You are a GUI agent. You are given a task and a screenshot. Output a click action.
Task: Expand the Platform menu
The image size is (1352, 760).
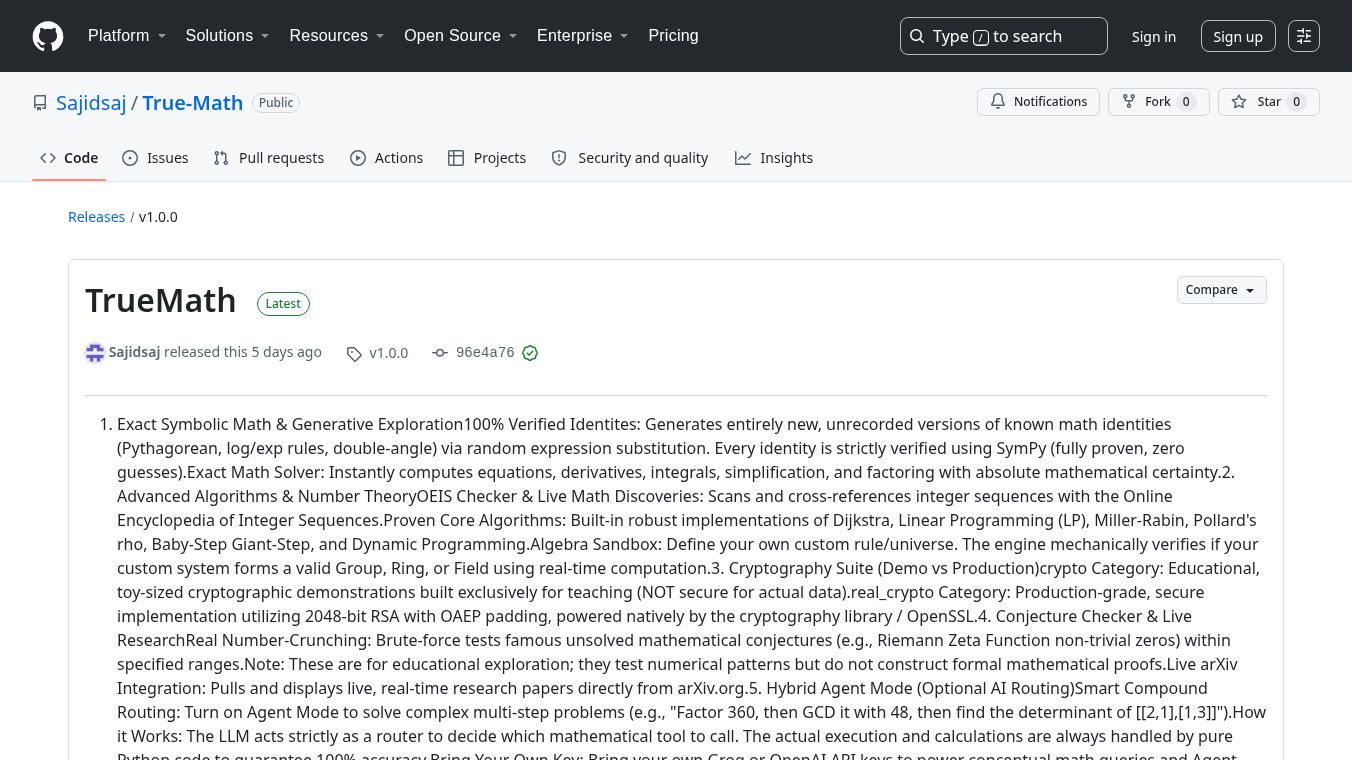(127, 36)
